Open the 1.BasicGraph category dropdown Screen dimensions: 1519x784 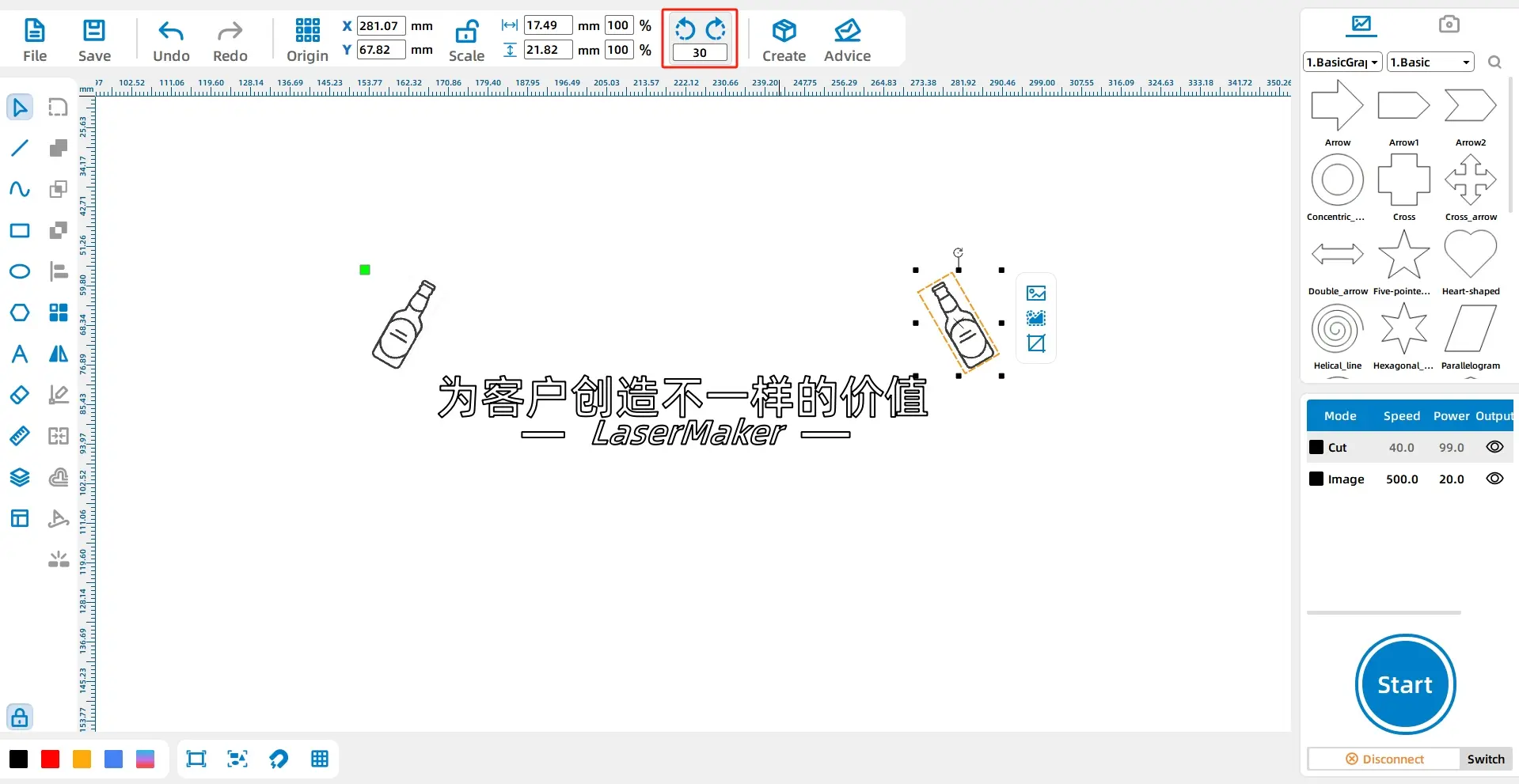1342,62
